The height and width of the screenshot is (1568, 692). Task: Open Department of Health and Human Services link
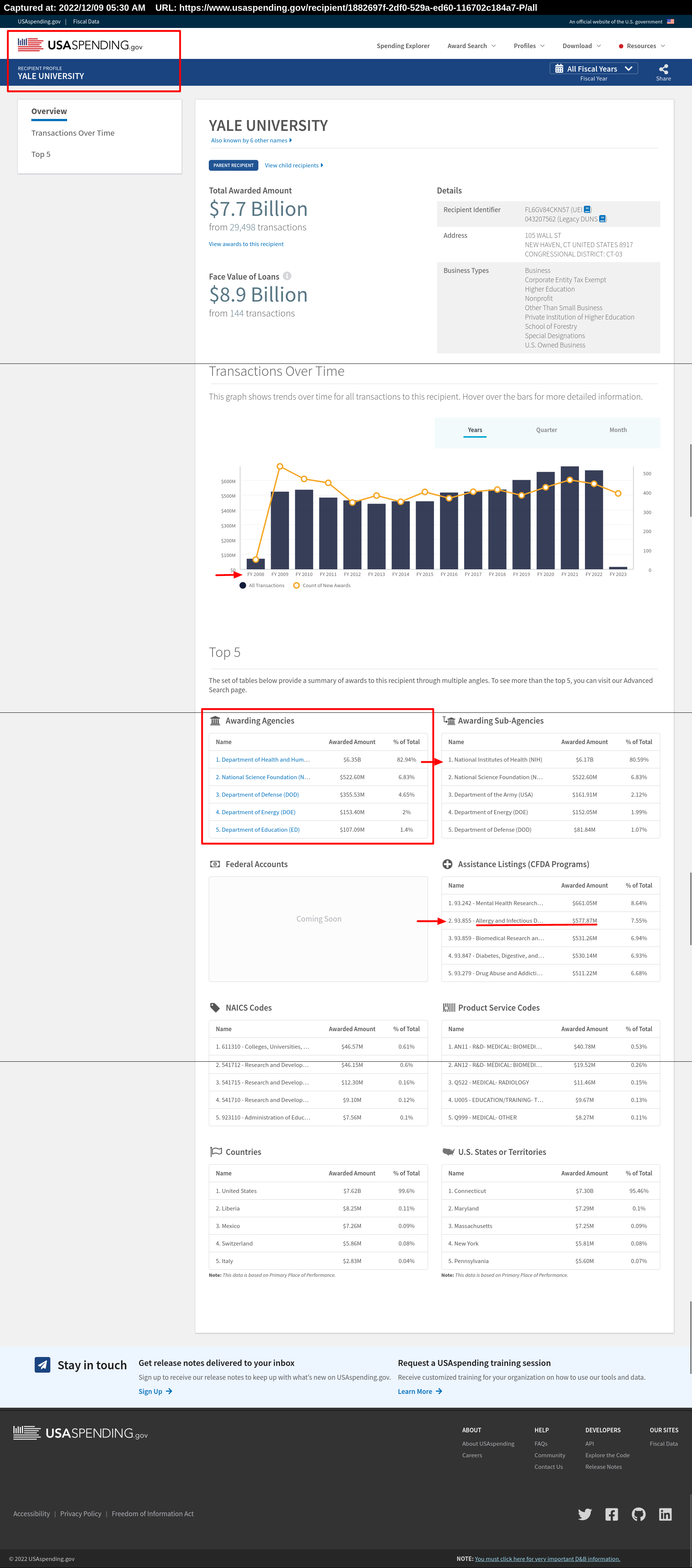tap(262, 760)
